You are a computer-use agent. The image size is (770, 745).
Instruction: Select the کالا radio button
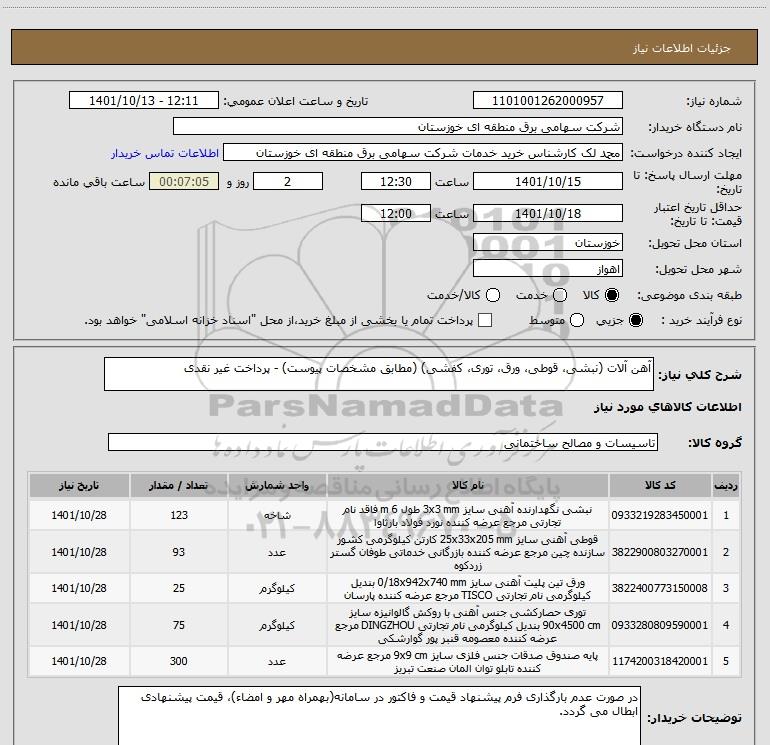612,295
